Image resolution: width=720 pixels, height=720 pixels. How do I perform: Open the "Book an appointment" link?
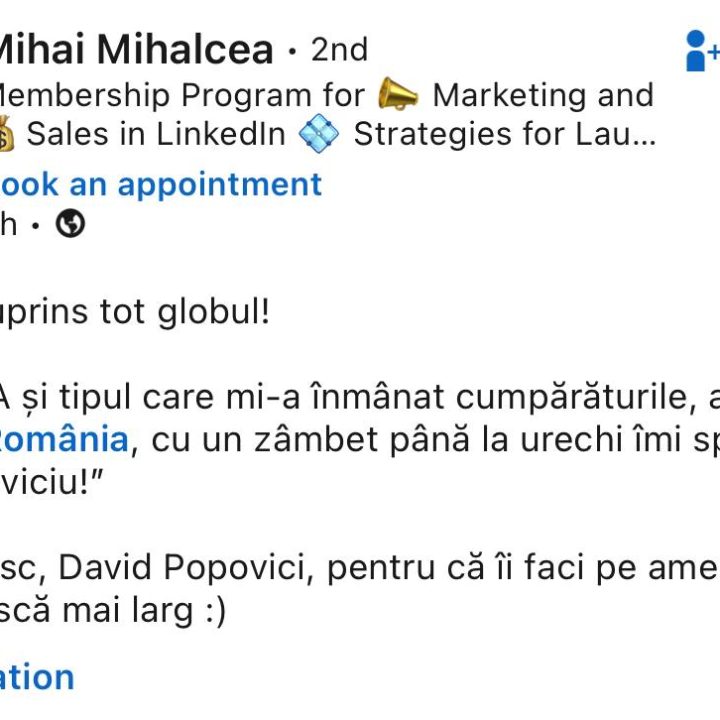click(160, 184)
